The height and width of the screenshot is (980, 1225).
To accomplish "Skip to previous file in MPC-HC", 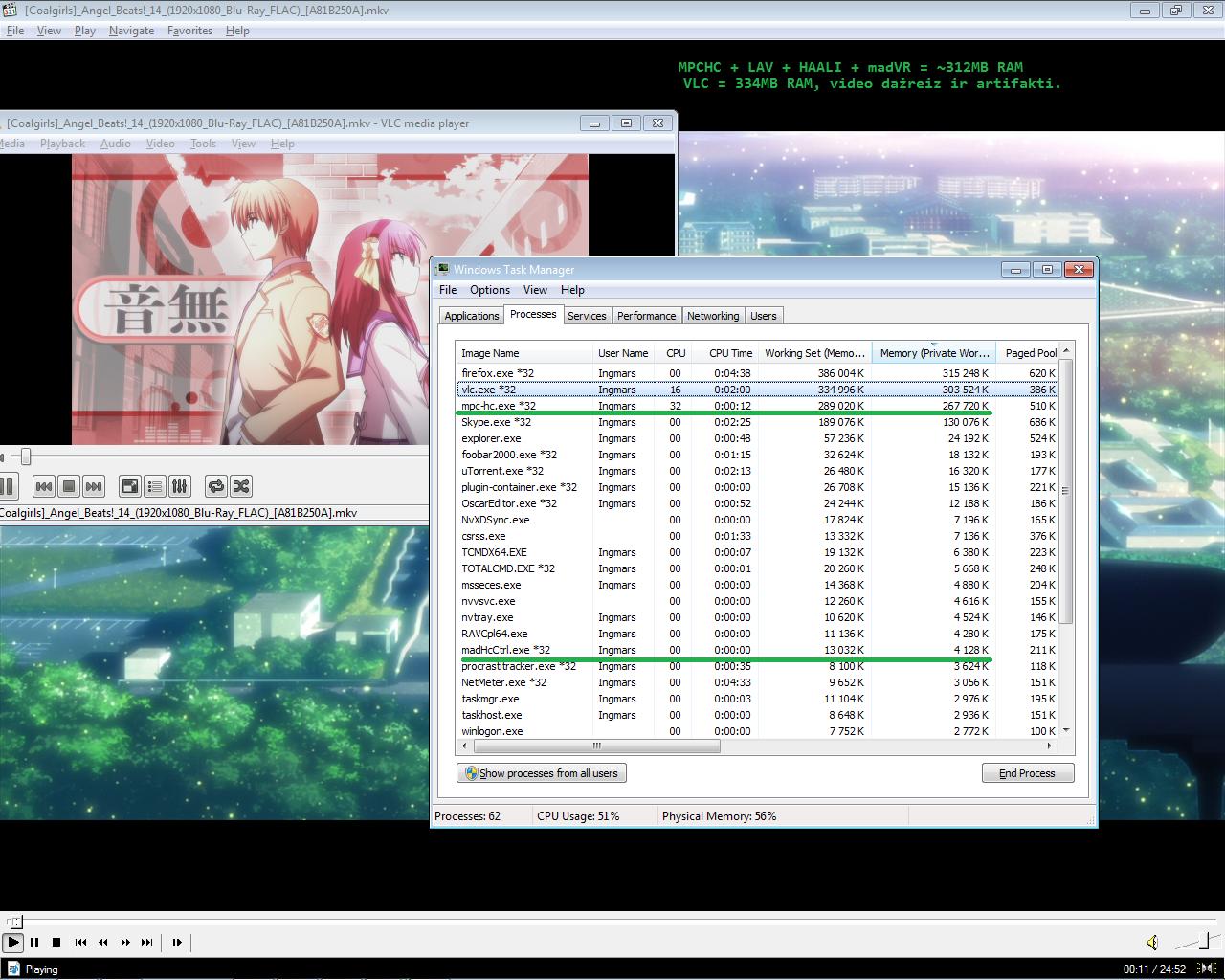I will coord(81,942).
